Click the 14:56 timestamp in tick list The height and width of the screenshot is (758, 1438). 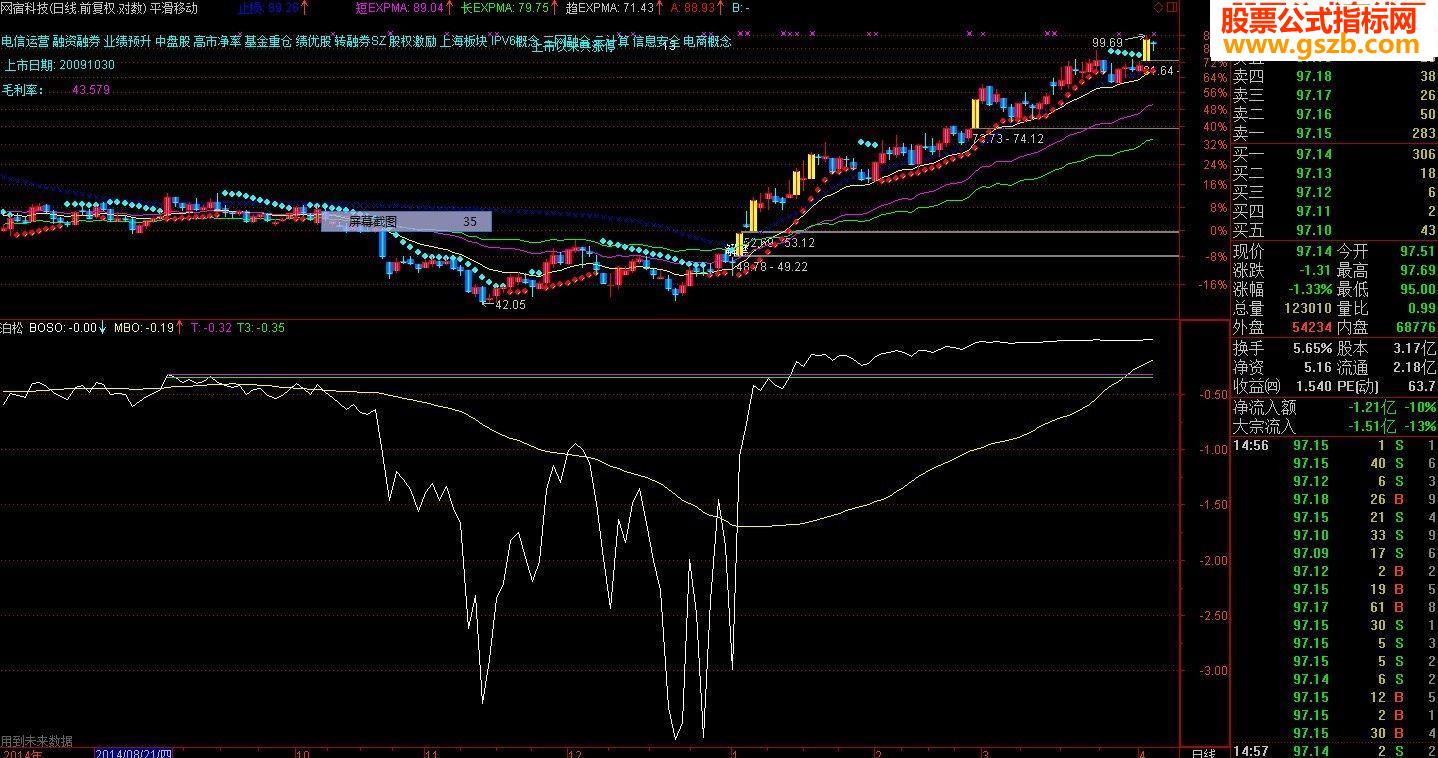[1251, 445]
